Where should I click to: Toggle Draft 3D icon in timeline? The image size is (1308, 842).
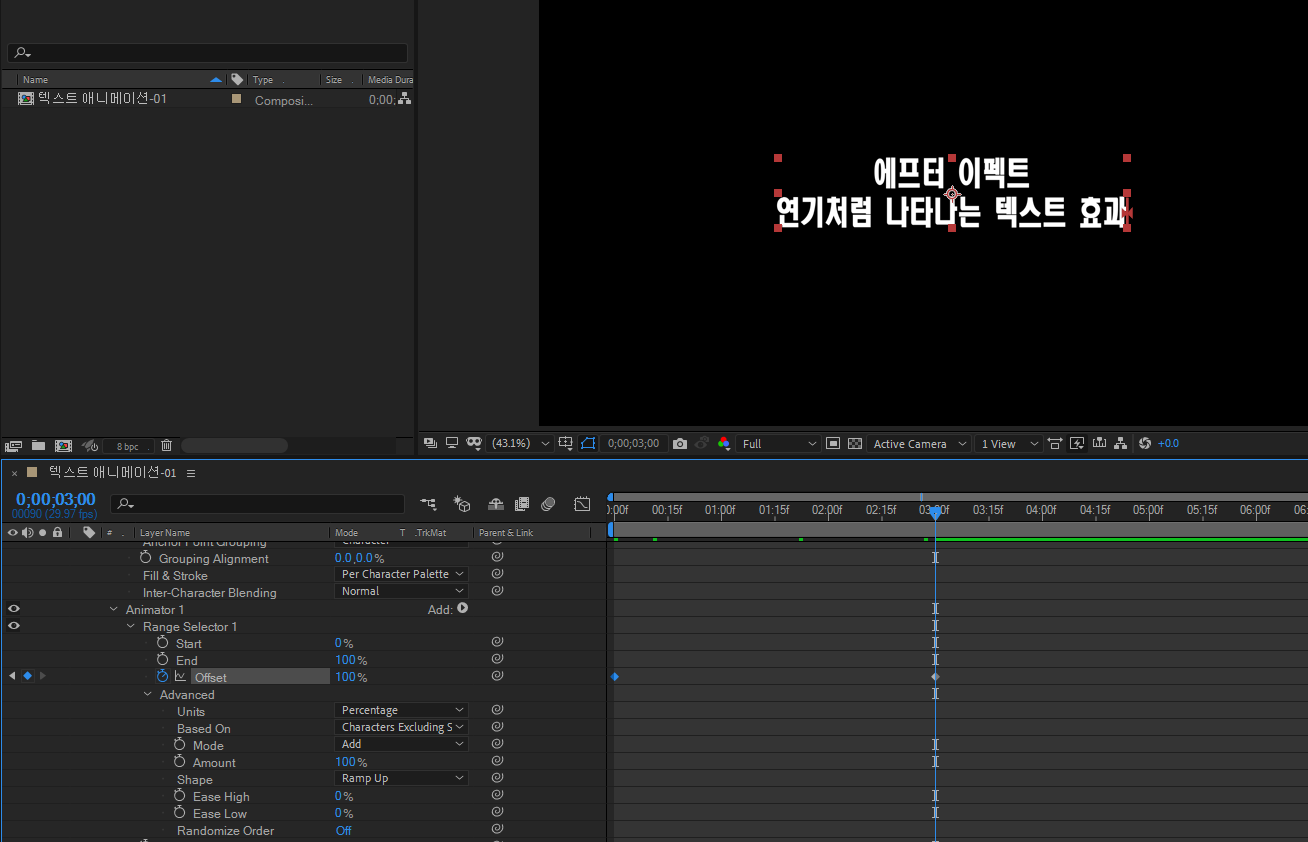tap(461, 504)
